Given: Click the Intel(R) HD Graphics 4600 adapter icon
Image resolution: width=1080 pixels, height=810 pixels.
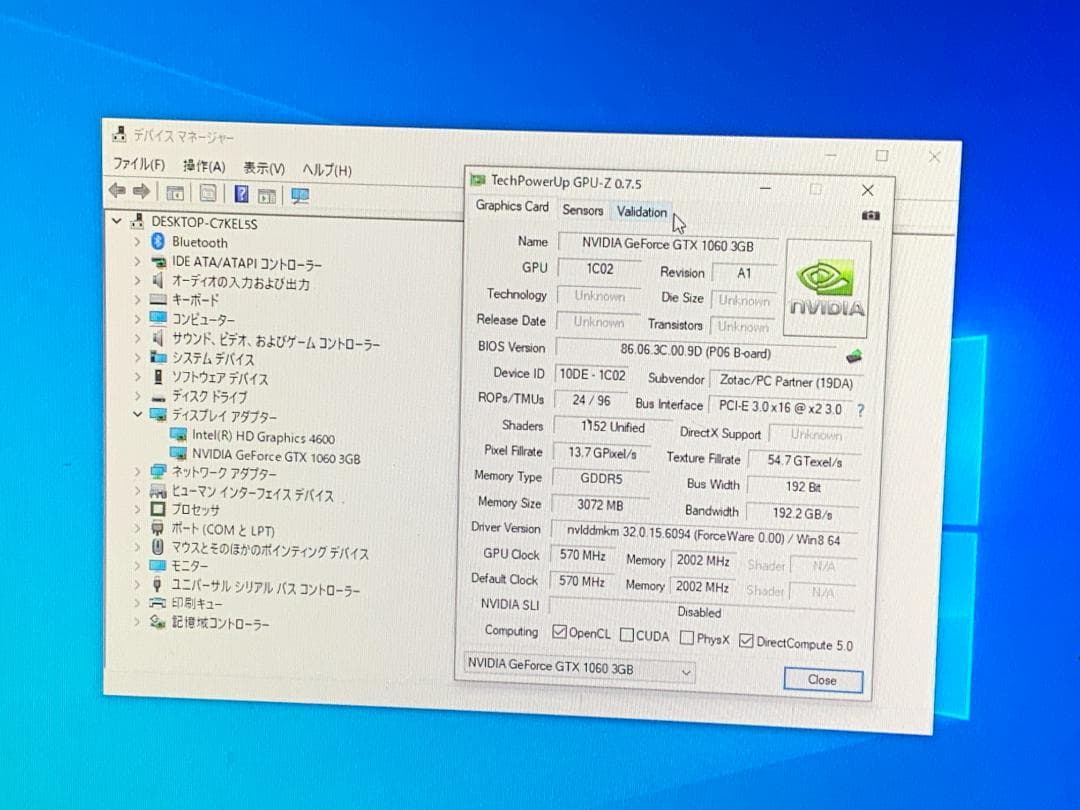Looking at the screenshot, I should click(x=178, y=435).
